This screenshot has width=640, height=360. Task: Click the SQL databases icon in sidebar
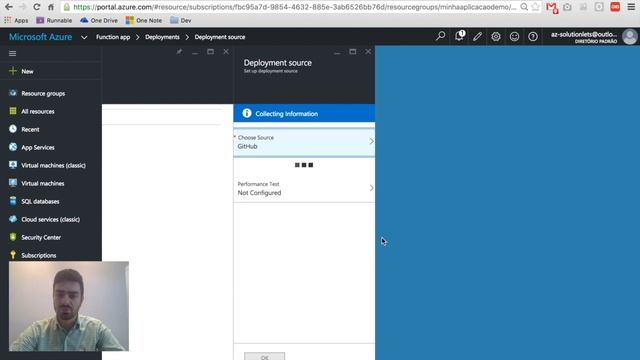tap(13, 201)
